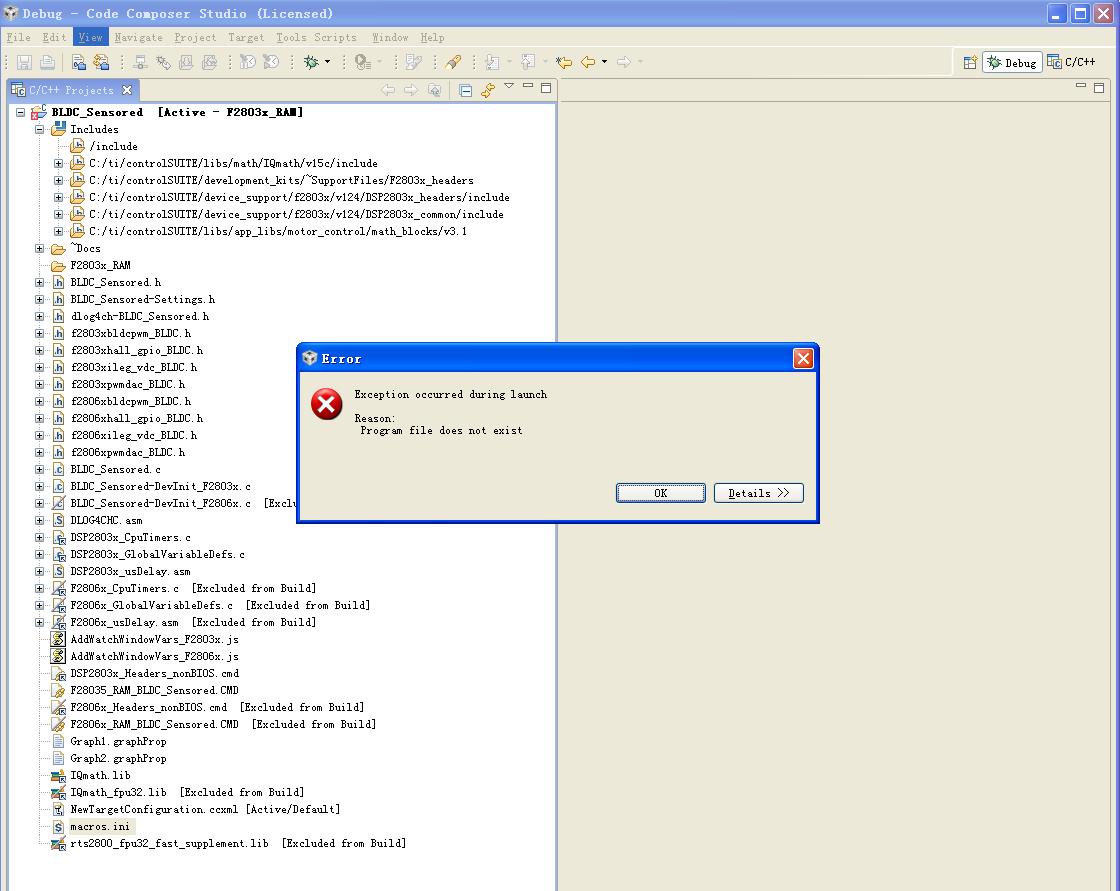This screenshot has width=1120, height=891.
Task: Maximize the editor area pane
Action: coord(1099,88)
